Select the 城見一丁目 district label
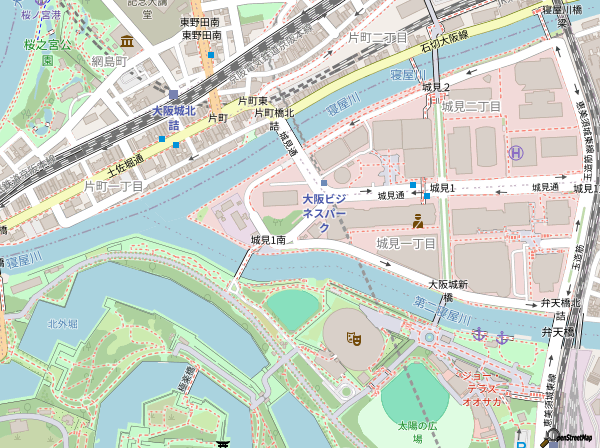Viewport: 600px width, 448px height. pyautogui.click(x=406, y=243)
